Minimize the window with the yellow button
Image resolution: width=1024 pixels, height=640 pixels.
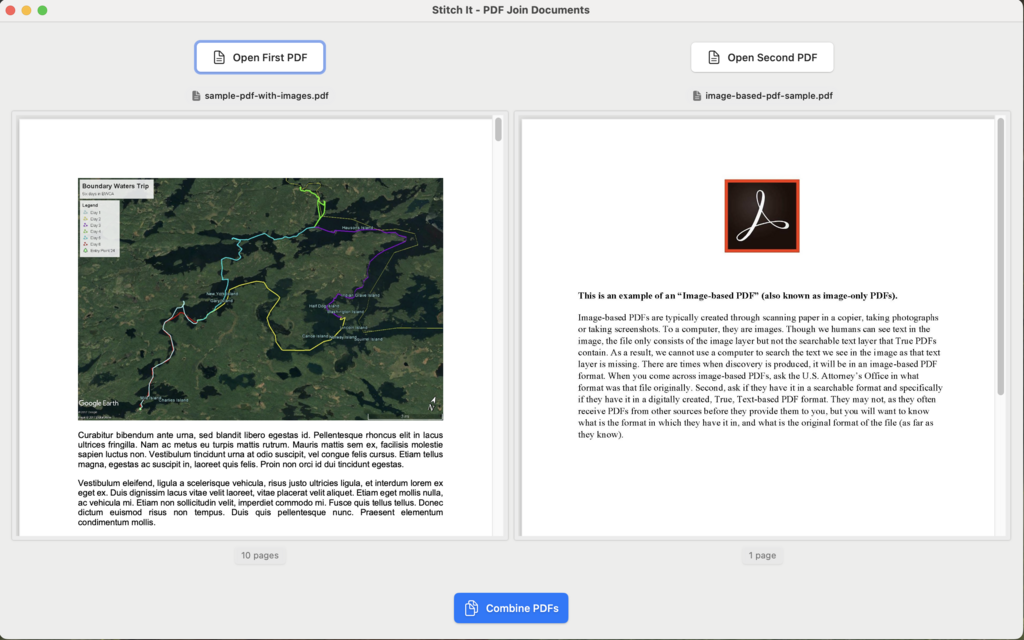pos(26,10)
